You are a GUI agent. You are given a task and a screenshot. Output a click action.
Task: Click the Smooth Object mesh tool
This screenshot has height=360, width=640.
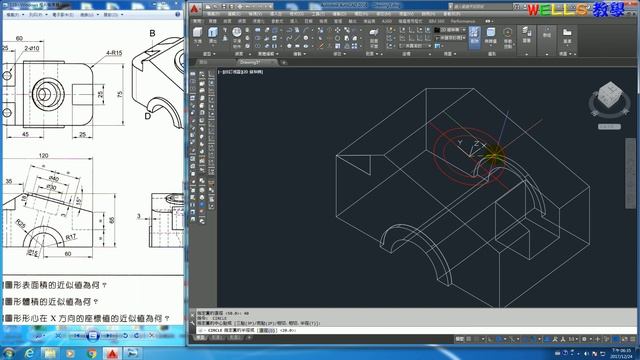point(237,37)
